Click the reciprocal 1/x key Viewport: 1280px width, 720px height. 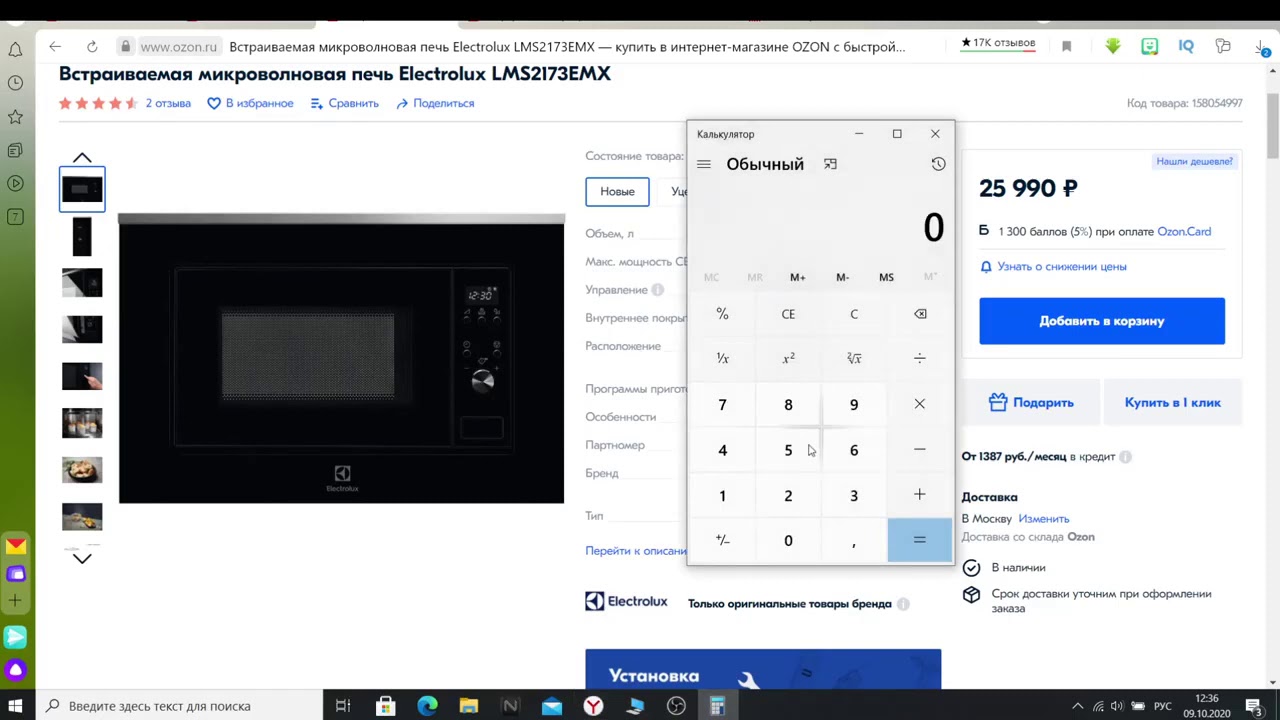click(722, 358)
